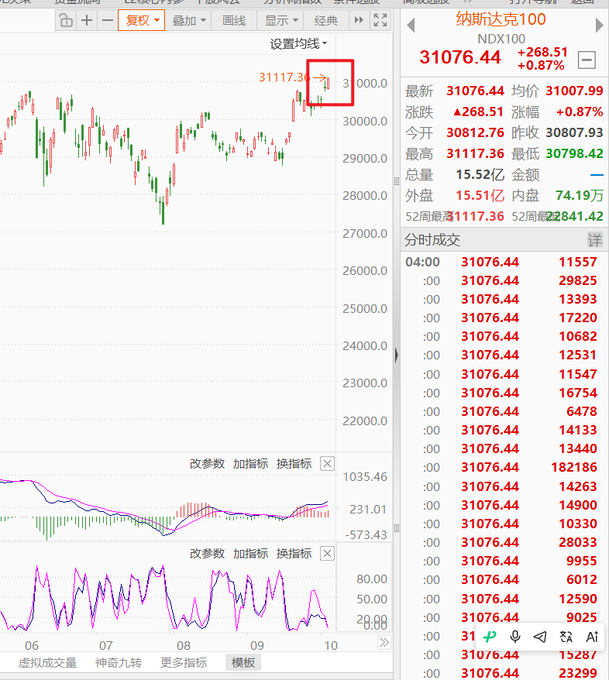
Task: Click the 外盘 15.51亿 value
Action: [x=480, y=195]
